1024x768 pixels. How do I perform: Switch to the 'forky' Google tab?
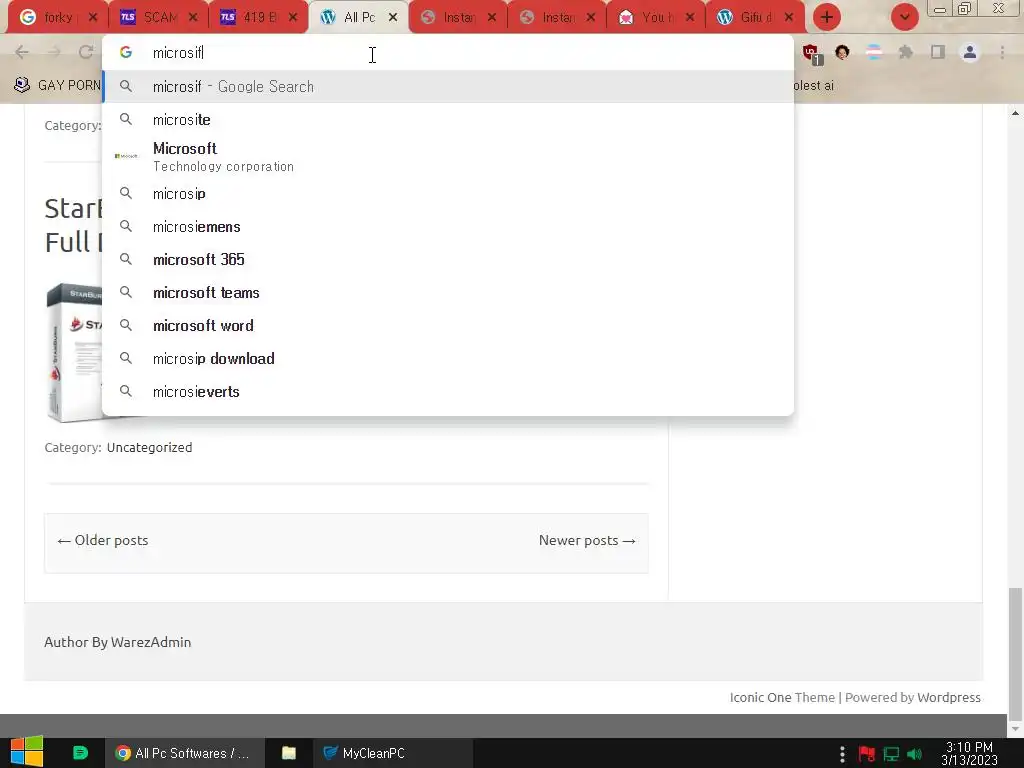pyautogui.click(x=57, y=18)
